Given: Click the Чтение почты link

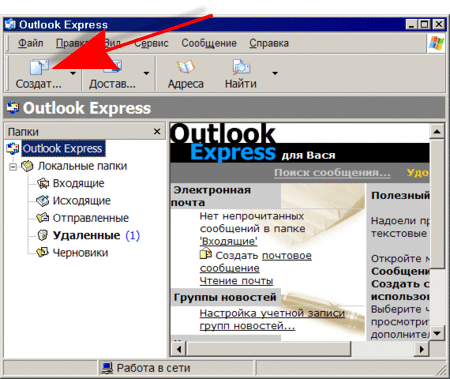Looking at the screenshot, I should [236, 281].
